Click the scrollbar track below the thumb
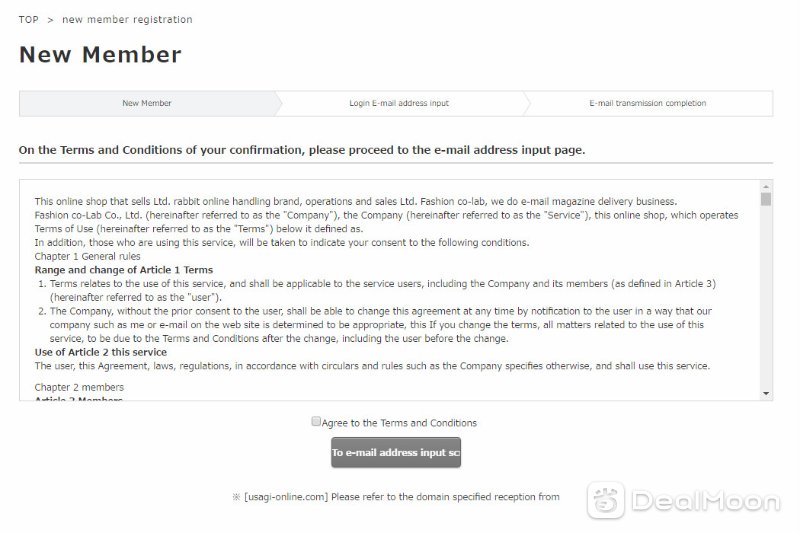Image resolution: width=800 pixels, height=533 pixels. 766,297
